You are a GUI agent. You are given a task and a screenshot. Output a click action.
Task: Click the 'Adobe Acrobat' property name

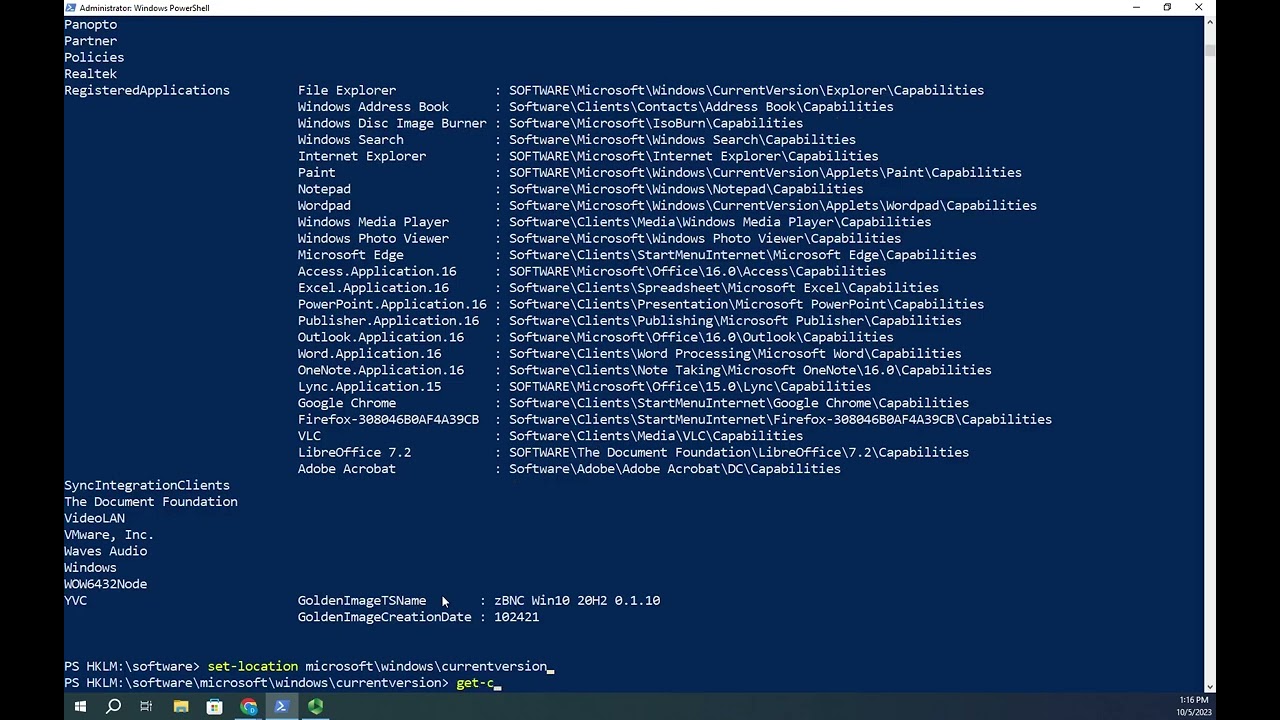pyautogui.click(x=347, y=469)
